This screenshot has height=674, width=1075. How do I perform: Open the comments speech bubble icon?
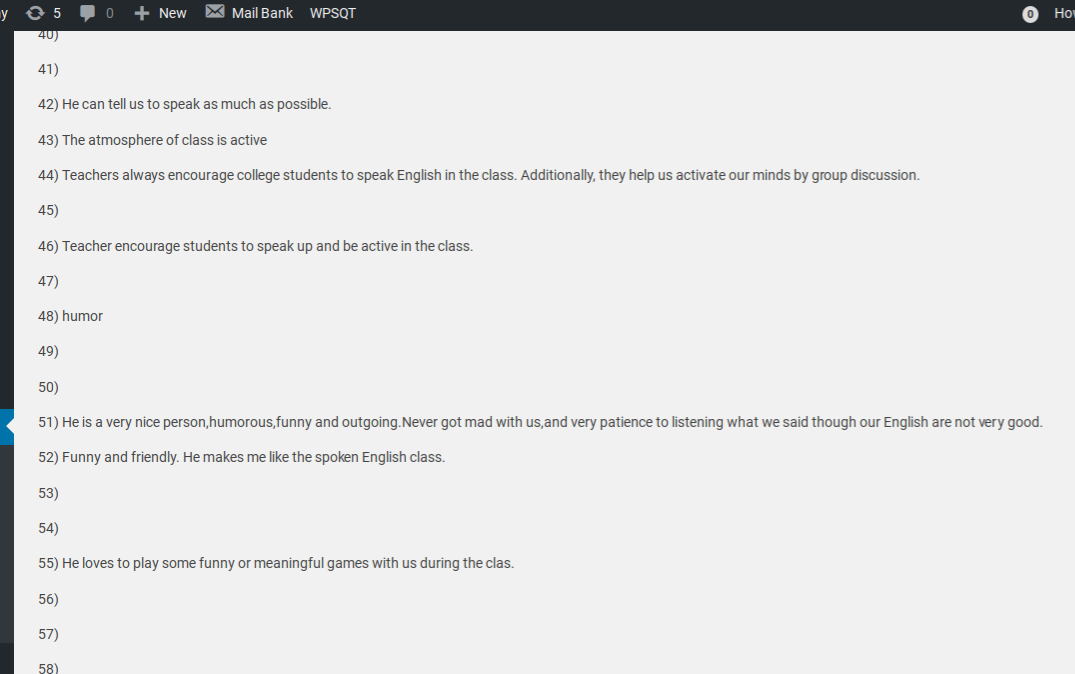87,13
